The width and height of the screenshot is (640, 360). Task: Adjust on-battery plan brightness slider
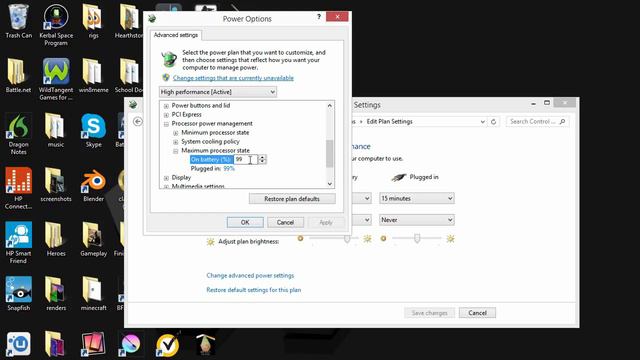(347, 238)
